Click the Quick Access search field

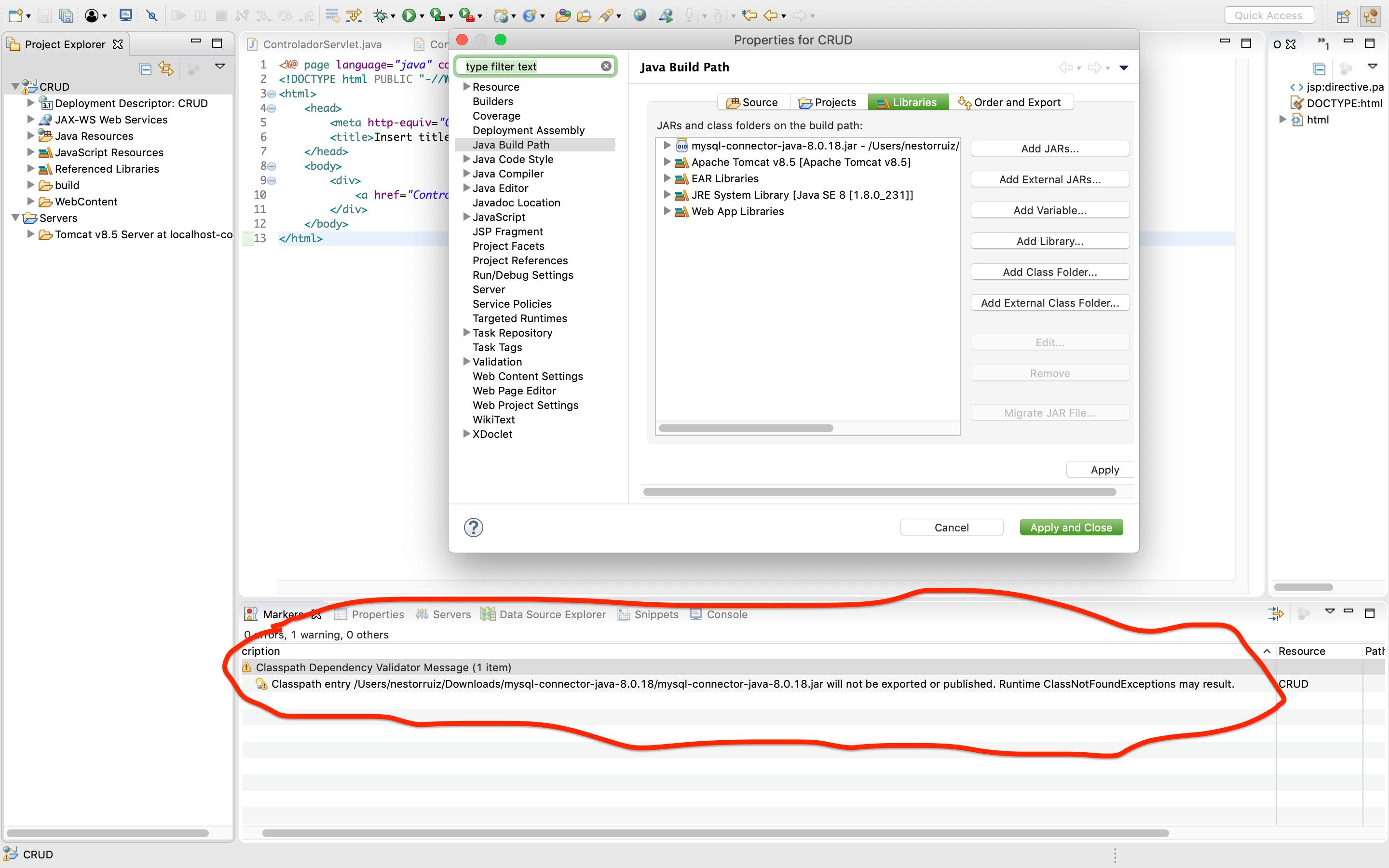[x=1268, y=15]
